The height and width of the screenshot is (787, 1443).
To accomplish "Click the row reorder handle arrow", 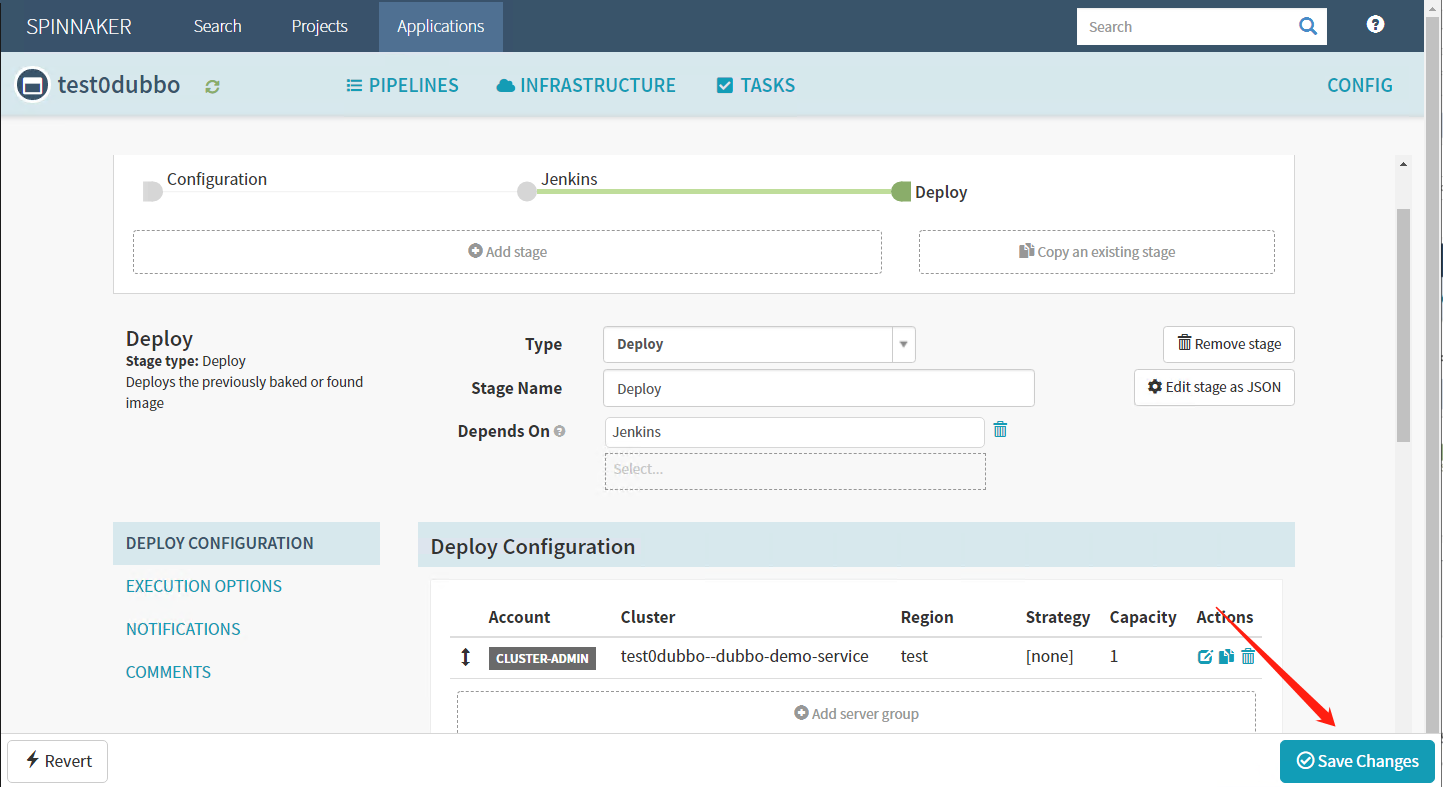I will tap(465, 657).
